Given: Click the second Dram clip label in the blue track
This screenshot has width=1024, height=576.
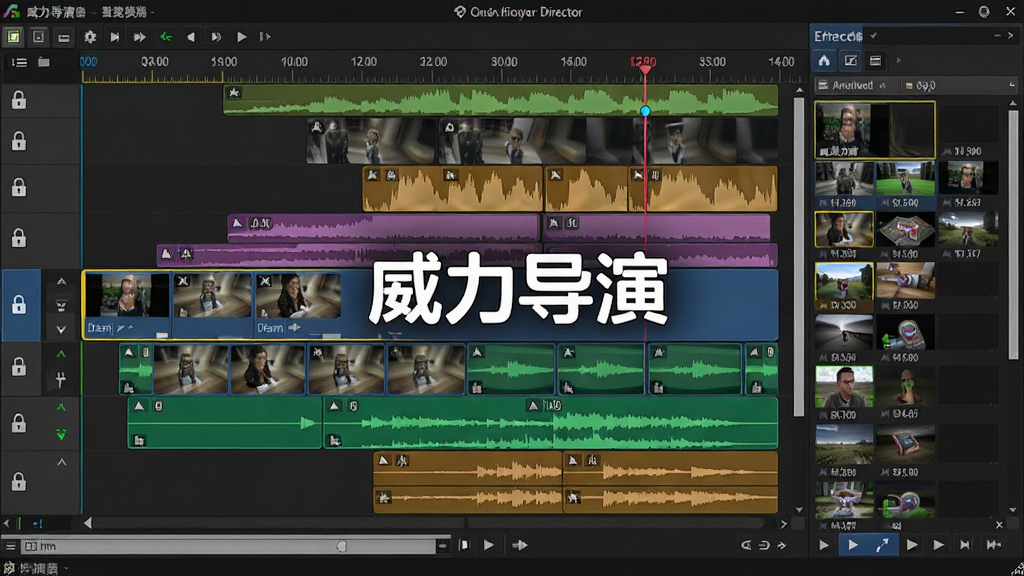Looking at the screenshot, I should [270, 328].
